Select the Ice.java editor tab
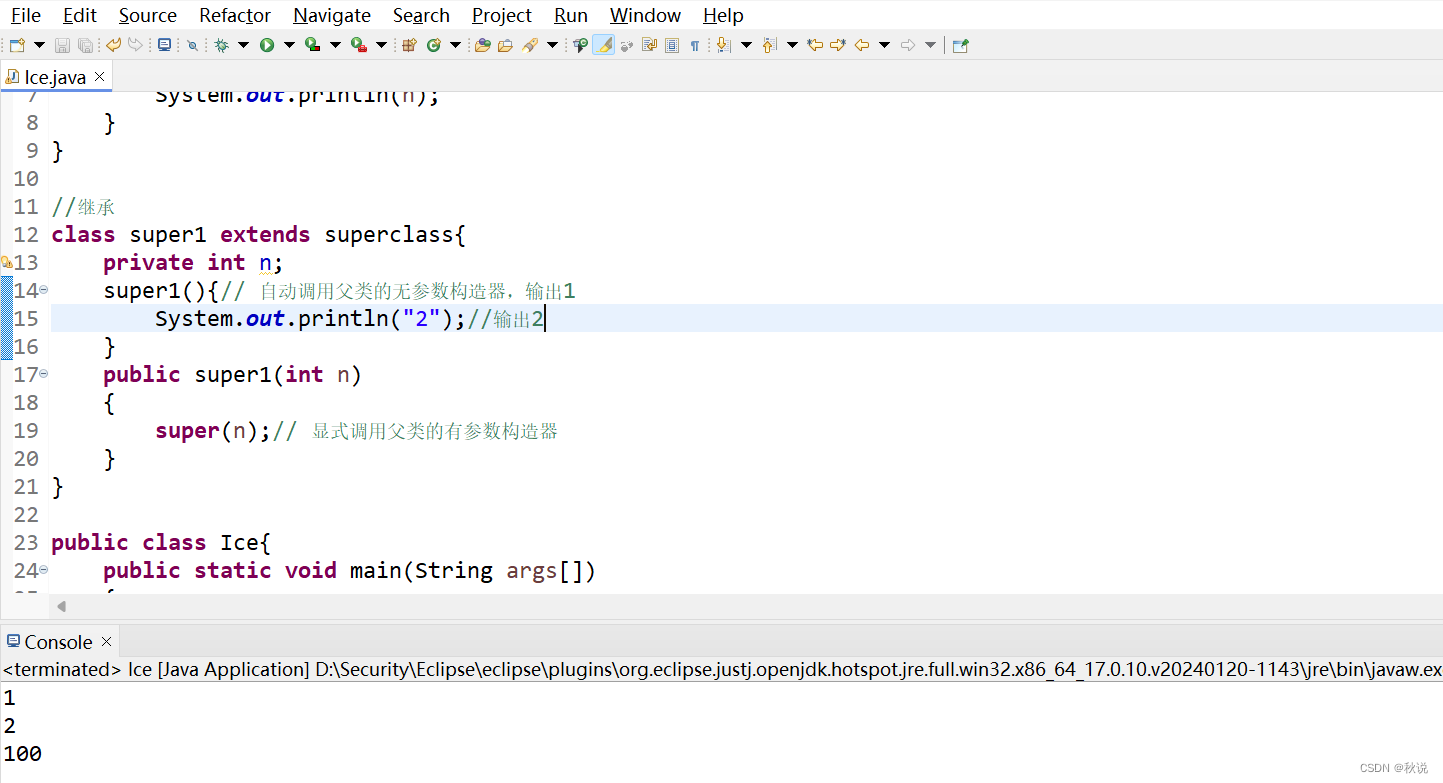Viewport: 1443px width, 783px height. coord(55,77)
